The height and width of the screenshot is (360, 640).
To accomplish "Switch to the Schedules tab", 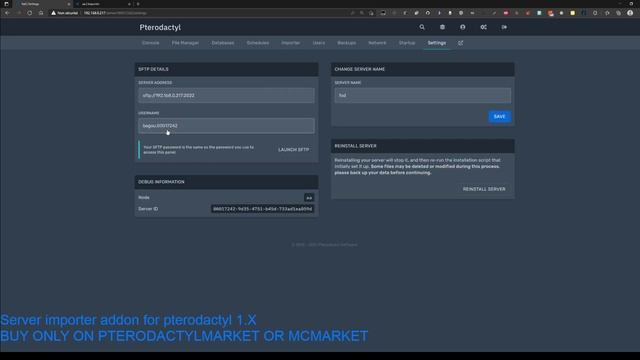I will [x=258, y=43].
